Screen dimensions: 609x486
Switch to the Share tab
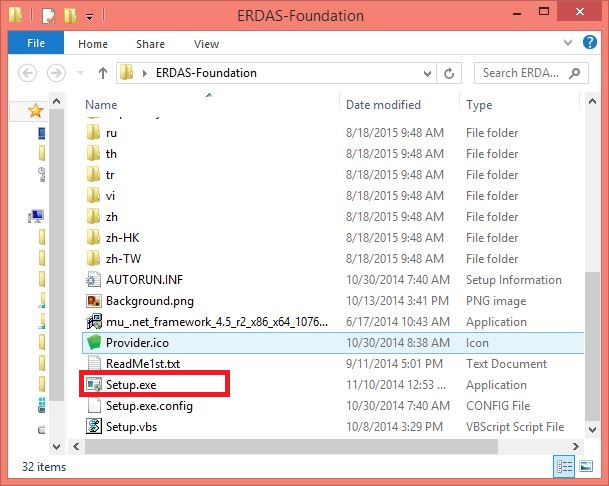tap(150, 44)
